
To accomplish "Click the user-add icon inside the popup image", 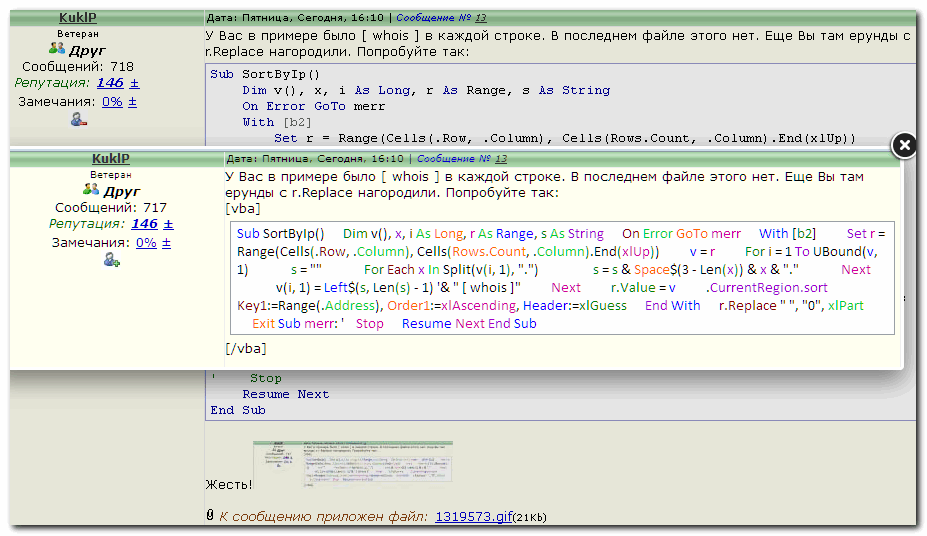I will 112,259.
